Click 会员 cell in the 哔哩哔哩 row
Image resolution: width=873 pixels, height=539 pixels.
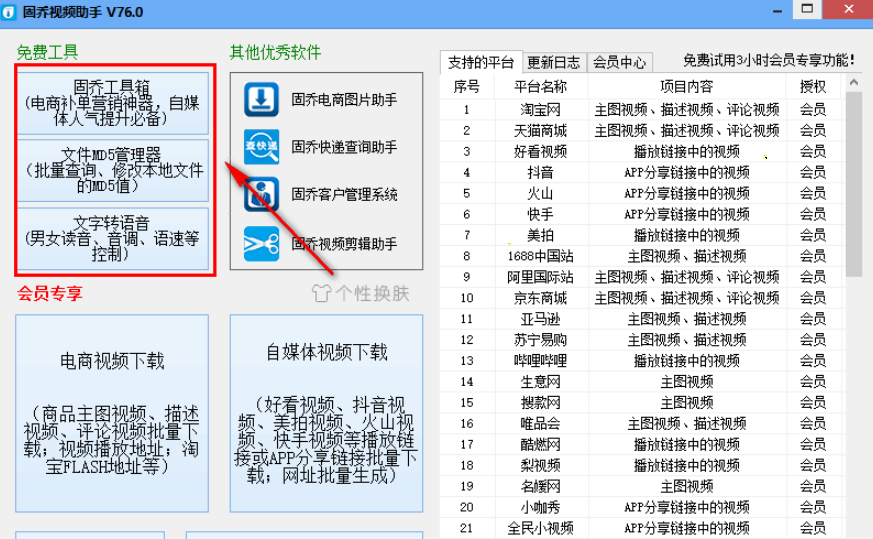click(x=813, y=361)
